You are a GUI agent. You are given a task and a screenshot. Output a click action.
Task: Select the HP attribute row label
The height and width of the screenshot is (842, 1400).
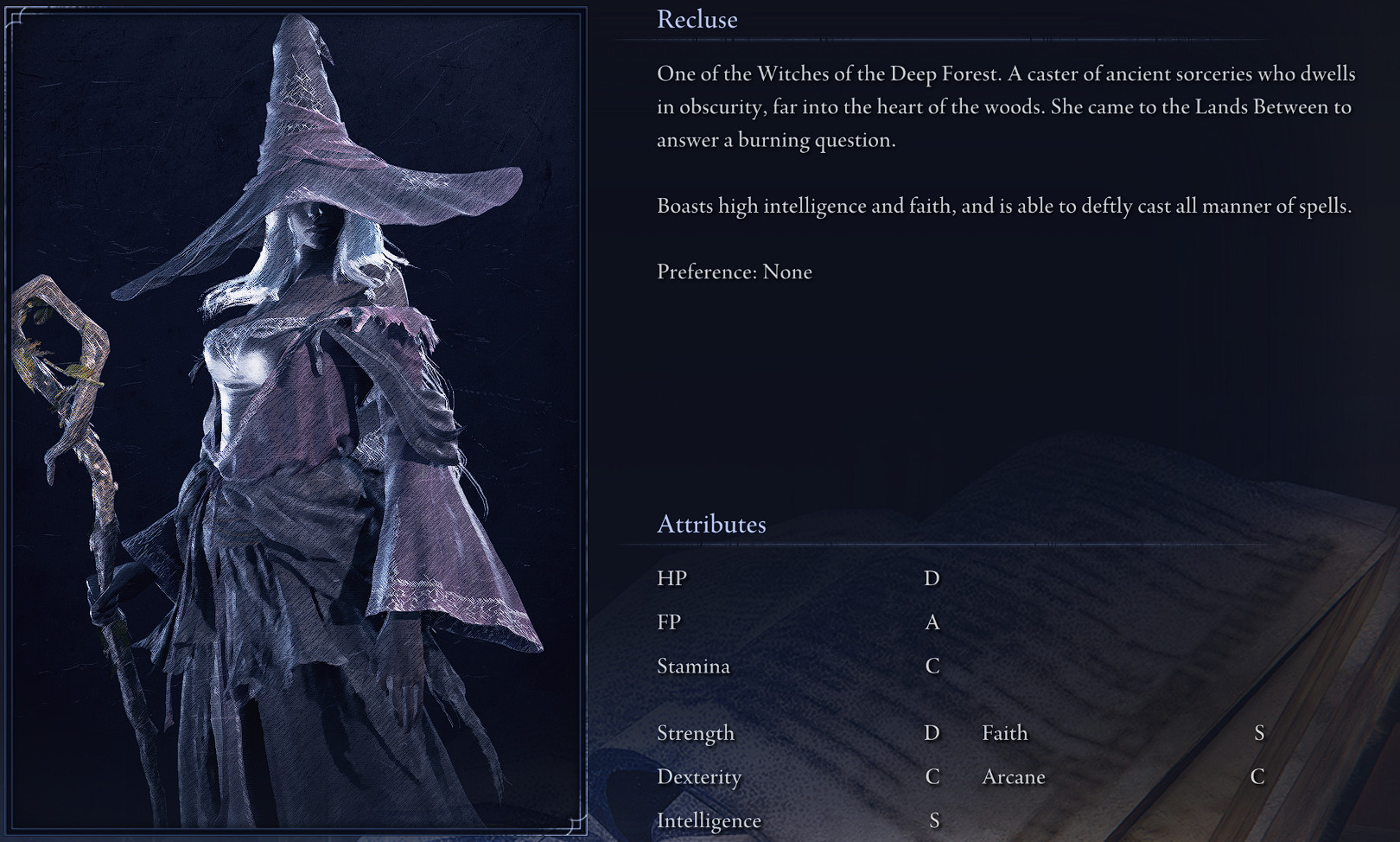pyautogui.click(x=671, y=577)
